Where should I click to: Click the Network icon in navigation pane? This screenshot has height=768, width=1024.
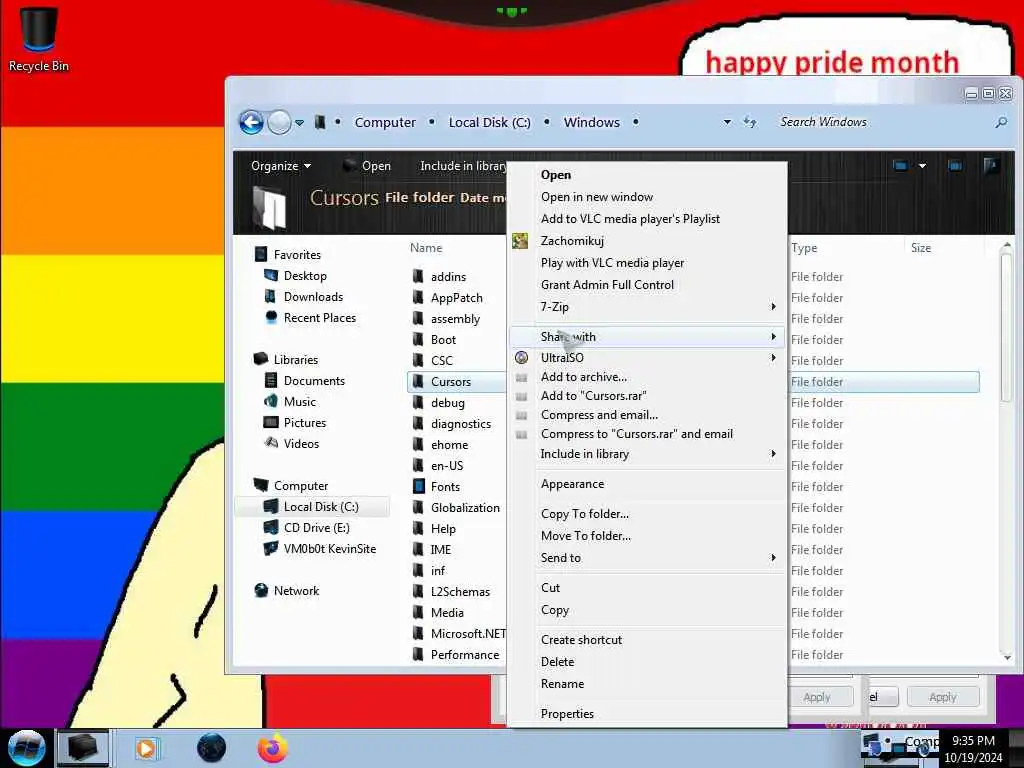[x=261, y=590]
